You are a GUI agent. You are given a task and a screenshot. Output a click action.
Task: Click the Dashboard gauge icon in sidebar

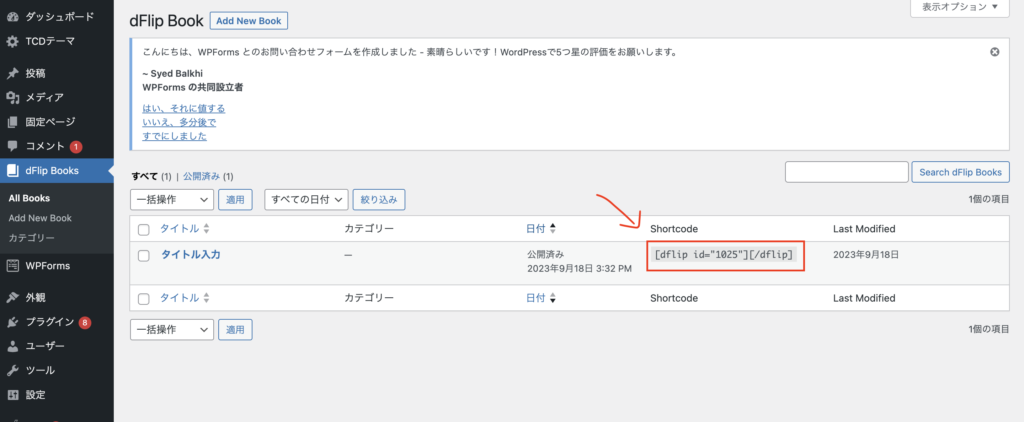tap(12, 17)
